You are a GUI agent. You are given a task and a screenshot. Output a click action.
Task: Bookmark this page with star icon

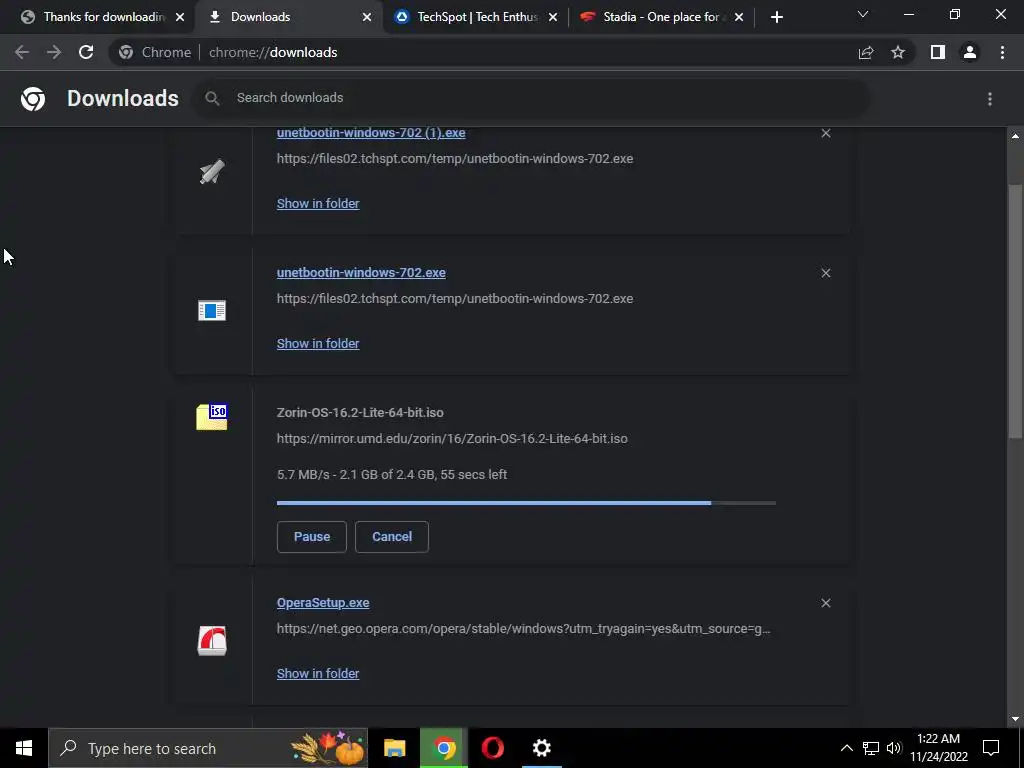tap(898, 52)
